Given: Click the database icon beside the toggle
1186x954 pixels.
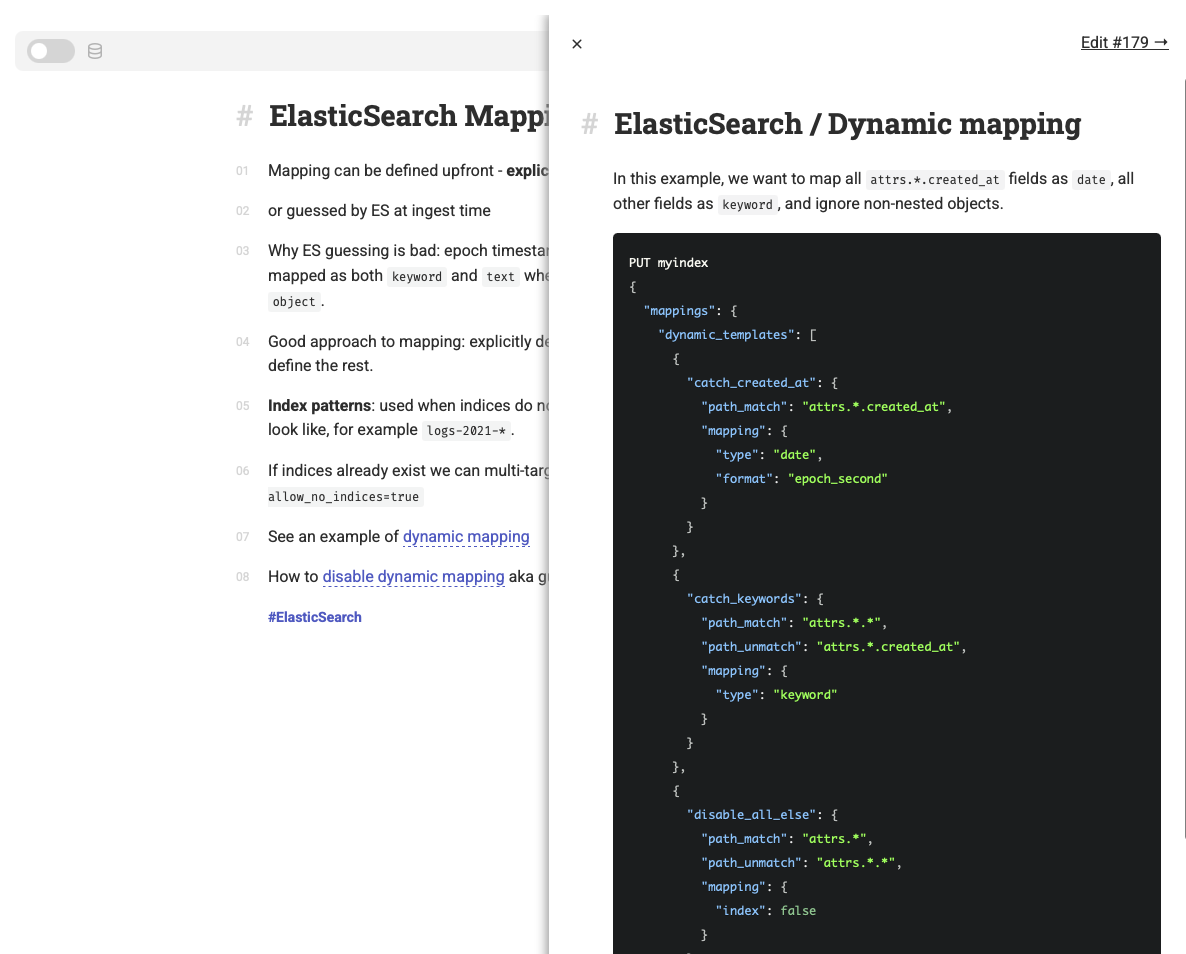Looking at the screenshot, I should [x=95, y=51].
